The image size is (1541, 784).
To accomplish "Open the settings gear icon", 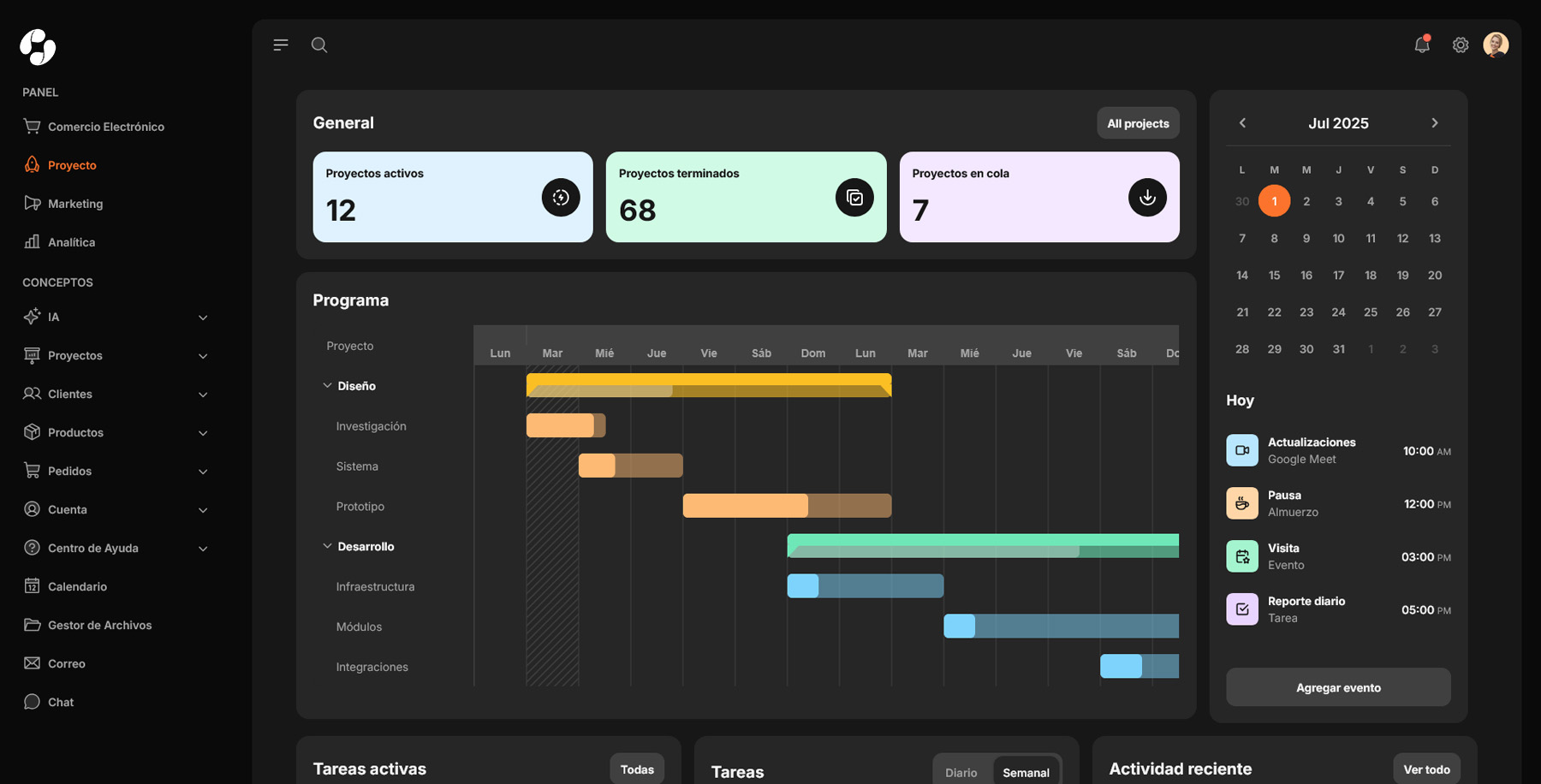I will 1461,45.
